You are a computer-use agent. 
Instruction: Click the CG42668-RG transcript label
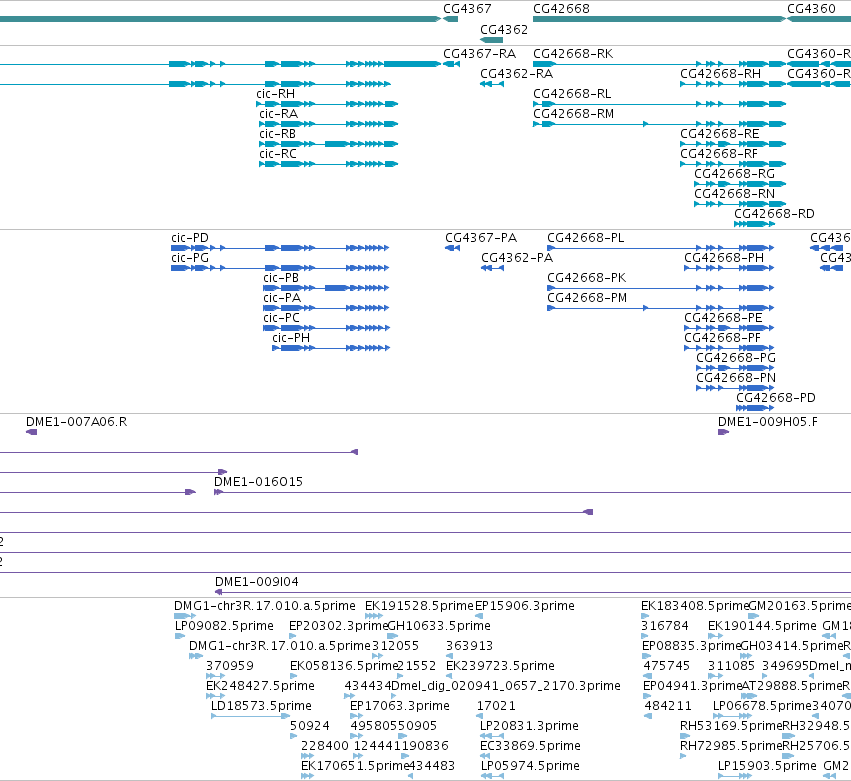pyautogui.click(x=734, y=174)
